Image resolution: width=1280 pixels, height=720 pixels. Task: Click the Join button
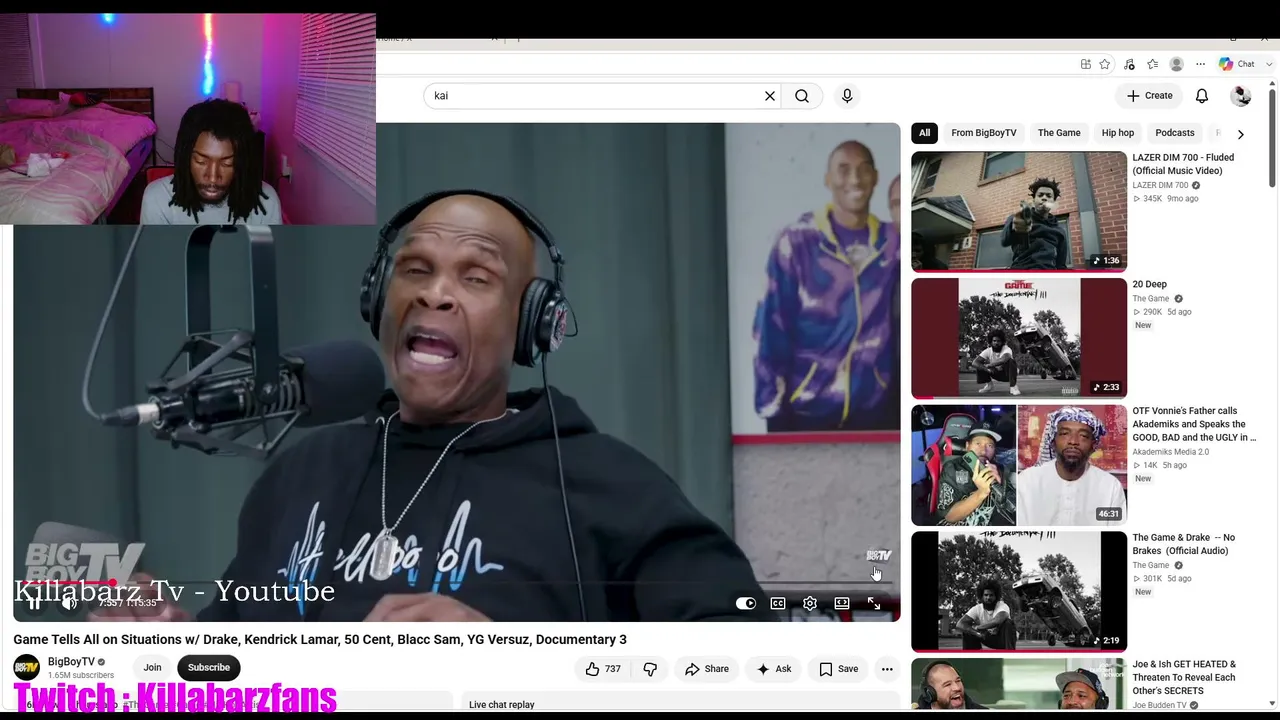pyautogui.click(x=152, y=668)
